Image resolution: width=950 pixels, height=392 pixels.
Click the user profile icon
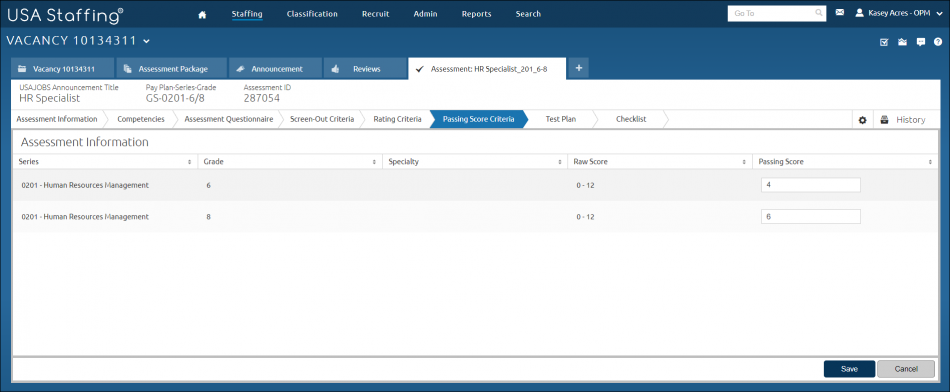click(859, 12)
